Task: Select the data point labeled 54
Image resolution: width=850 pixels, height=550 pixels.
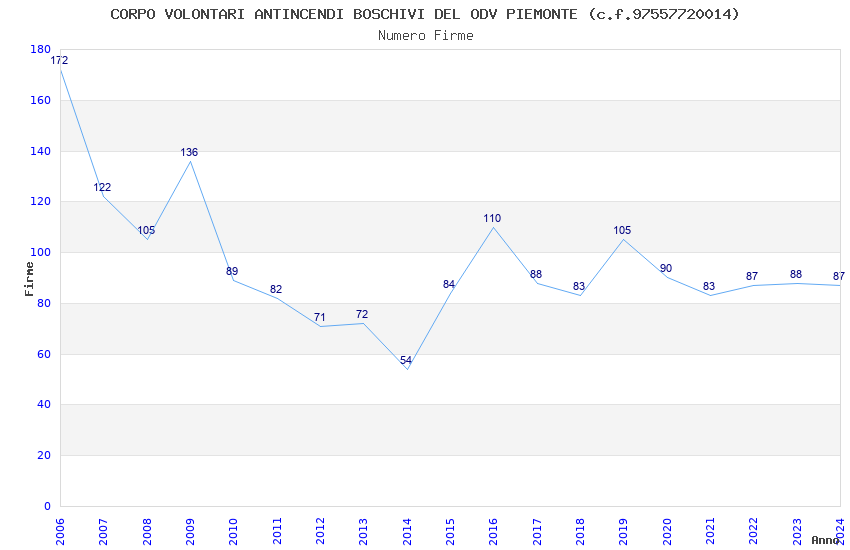Action: [405, 360]
